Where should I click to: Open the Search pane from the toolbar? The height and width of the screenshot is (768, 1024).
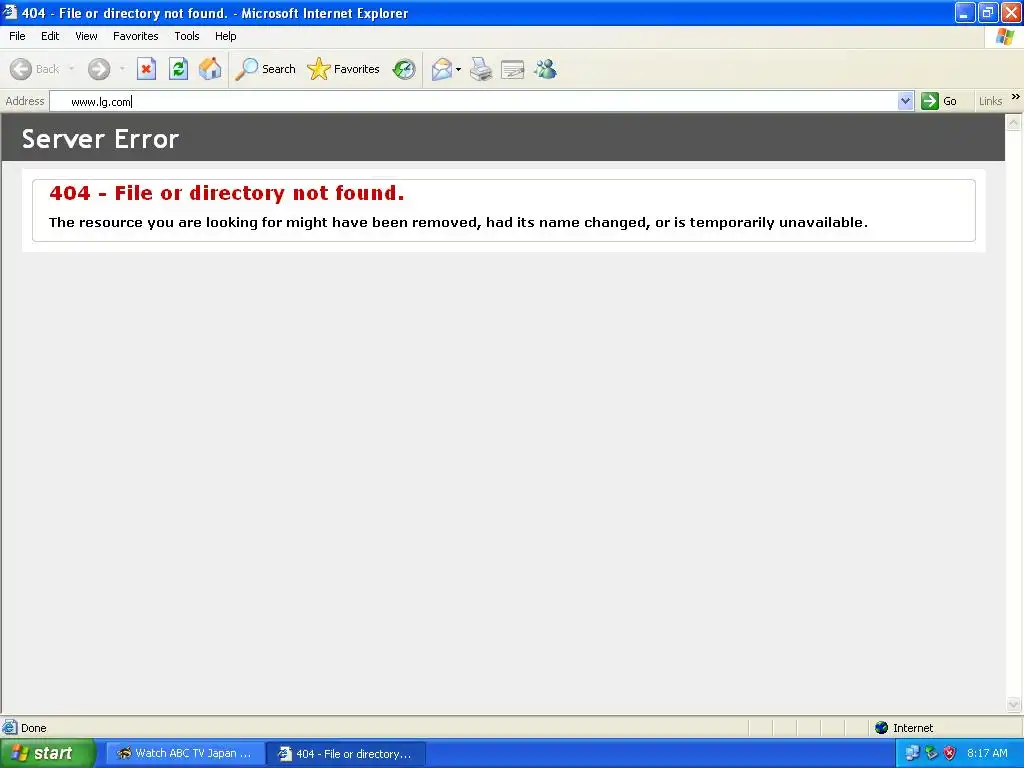click(x=265, y=69)
